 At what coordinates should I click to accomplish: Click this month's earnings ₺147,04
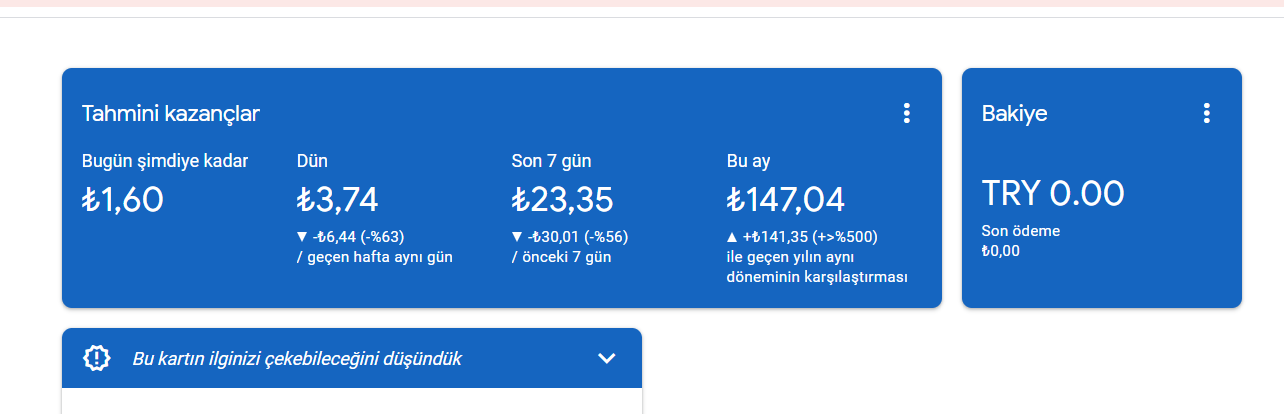pyautogui.click(x=785, y=200)
